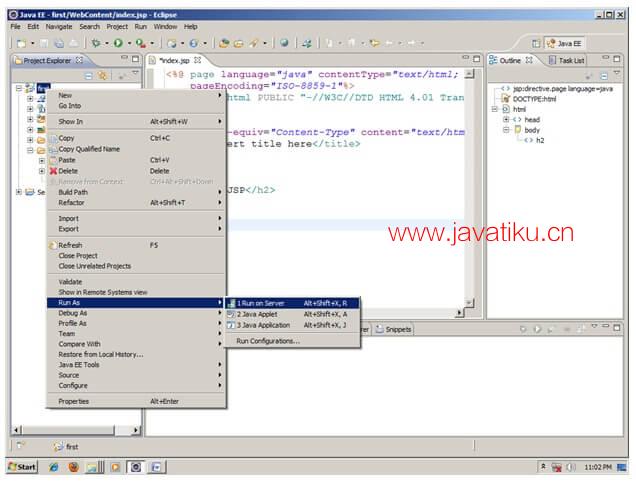636x485 pixels.
Task: Click Internet Explorer icon in taskbar
Action: (54, 467)
